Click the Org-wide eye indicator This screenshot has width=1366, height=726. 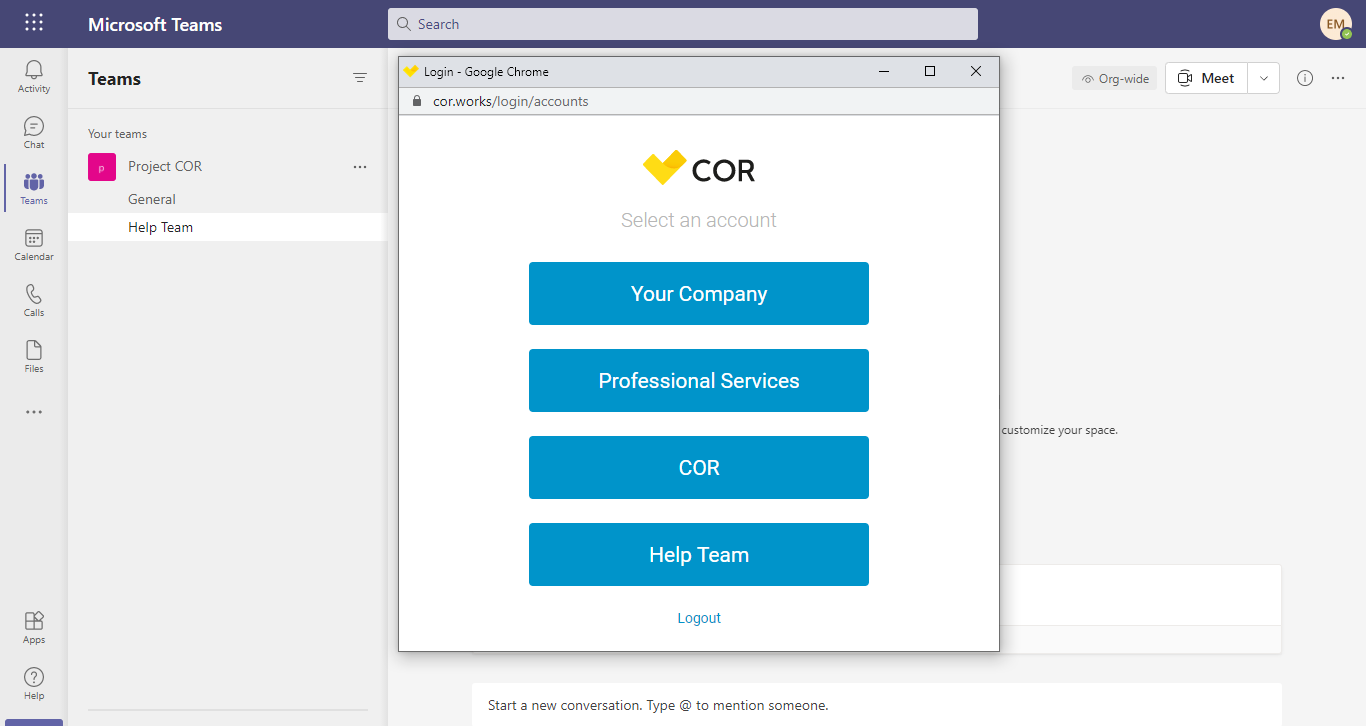(1115, 78)
